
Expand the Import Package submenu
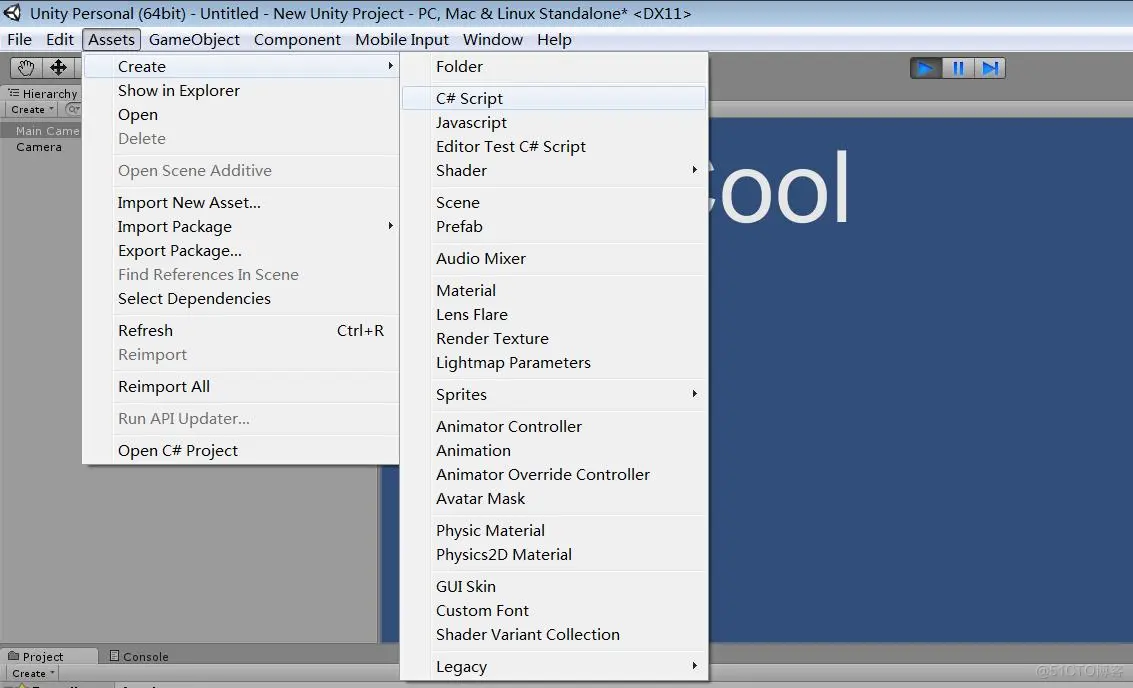(x=241, y=226)
